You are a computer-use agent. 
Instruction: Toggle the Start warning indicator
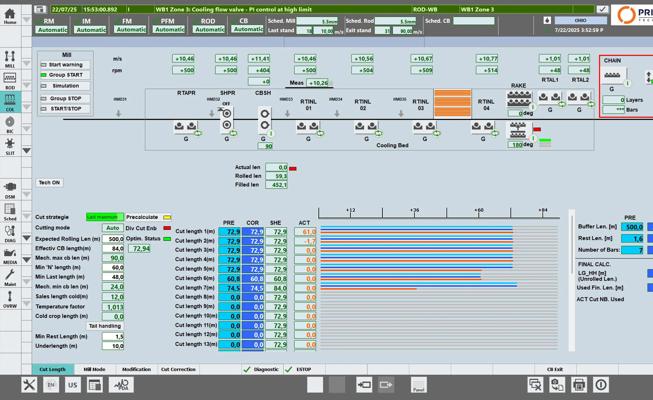(43, 65)
